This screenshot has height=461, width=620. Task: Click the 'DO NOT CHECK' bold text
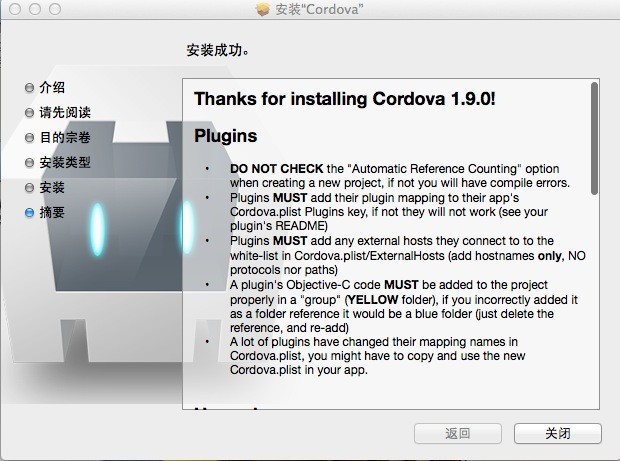277,168
